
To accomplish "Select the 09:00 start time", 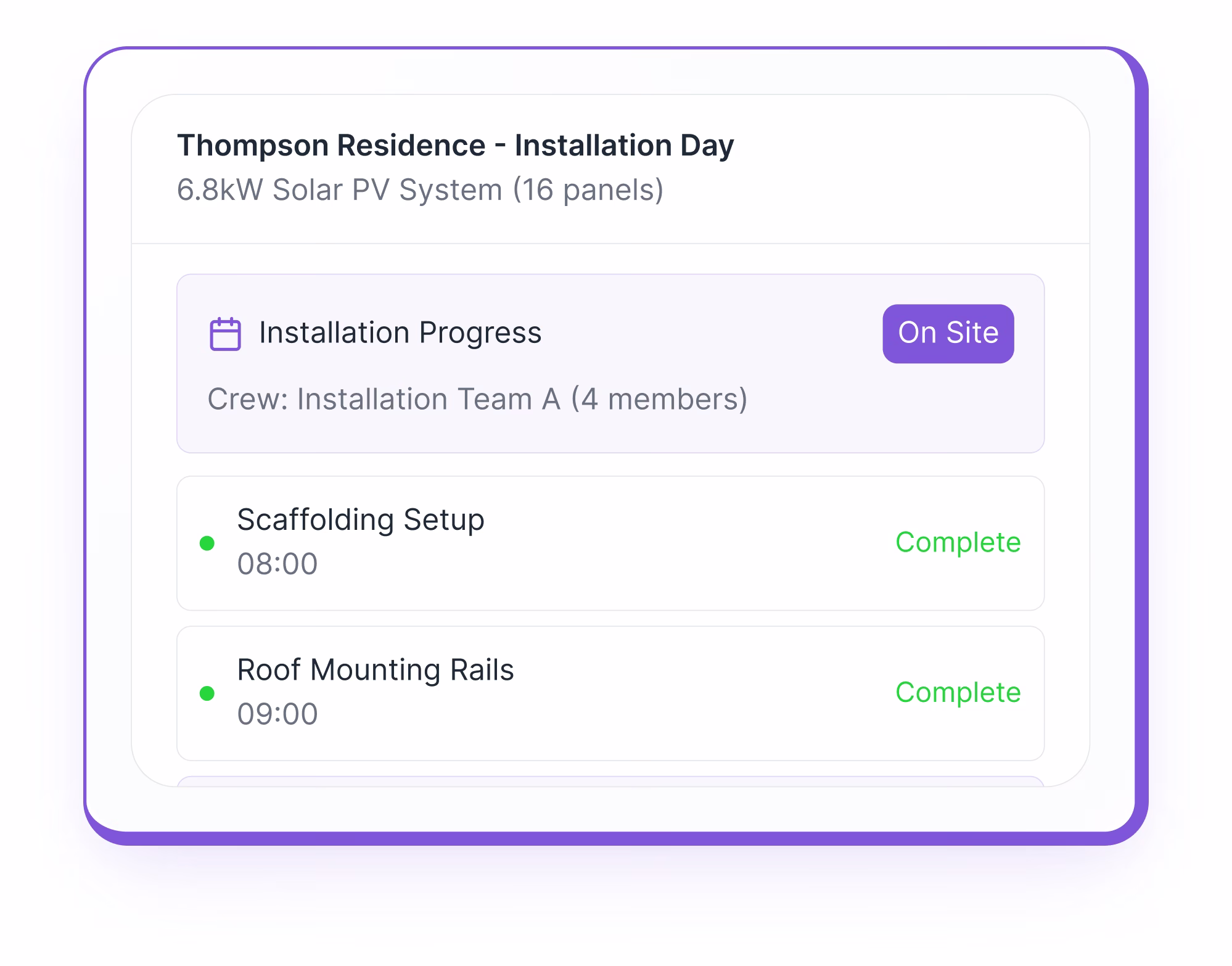I will point(278,713).
